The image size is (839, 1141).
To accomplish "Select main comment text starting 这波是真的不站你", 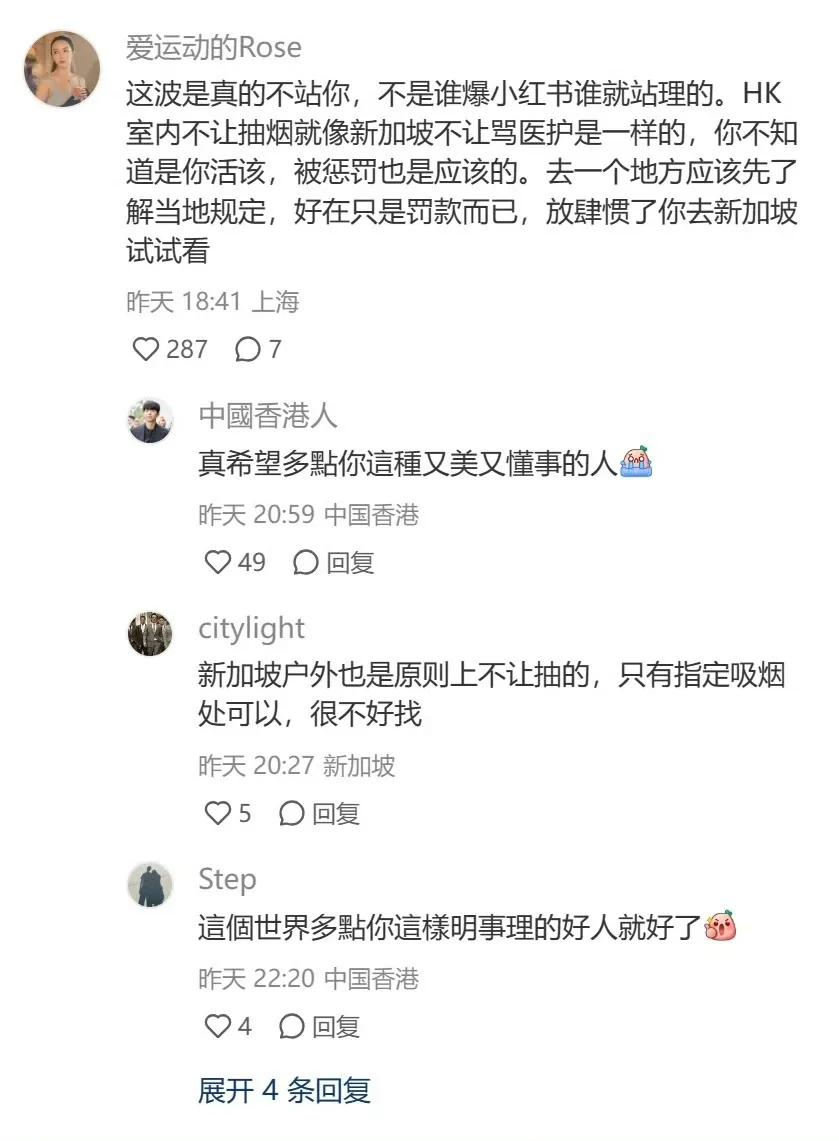I will tap(462, 172).
